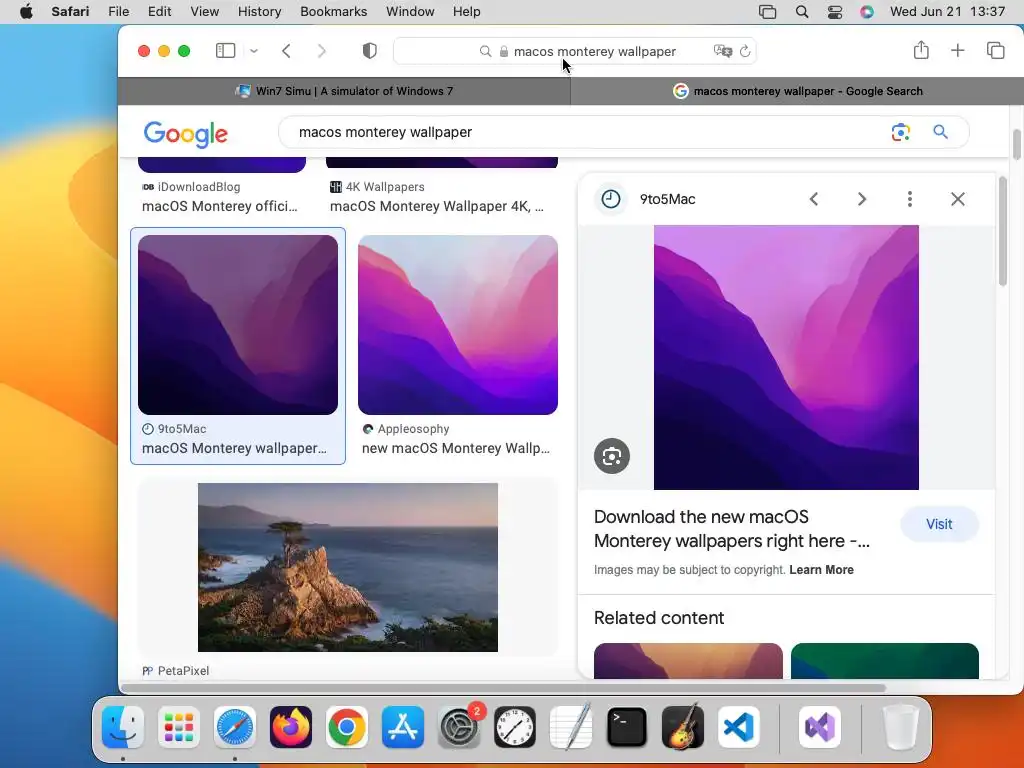Screen dimensions: 1024x768
Task: Open the translate page icon
Action: pos(723,51)
